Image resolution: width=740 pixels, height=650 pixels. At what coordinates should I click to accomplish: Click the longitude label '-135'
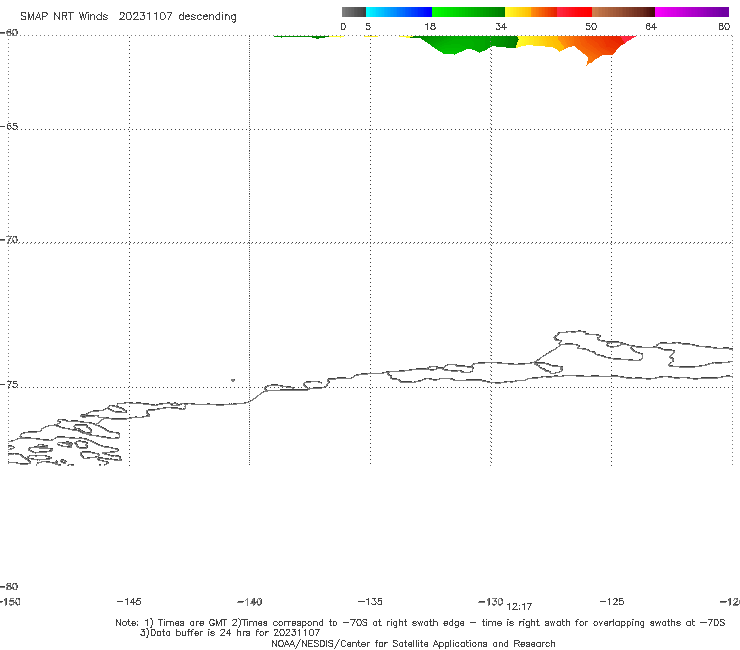[x=370, y=602]
